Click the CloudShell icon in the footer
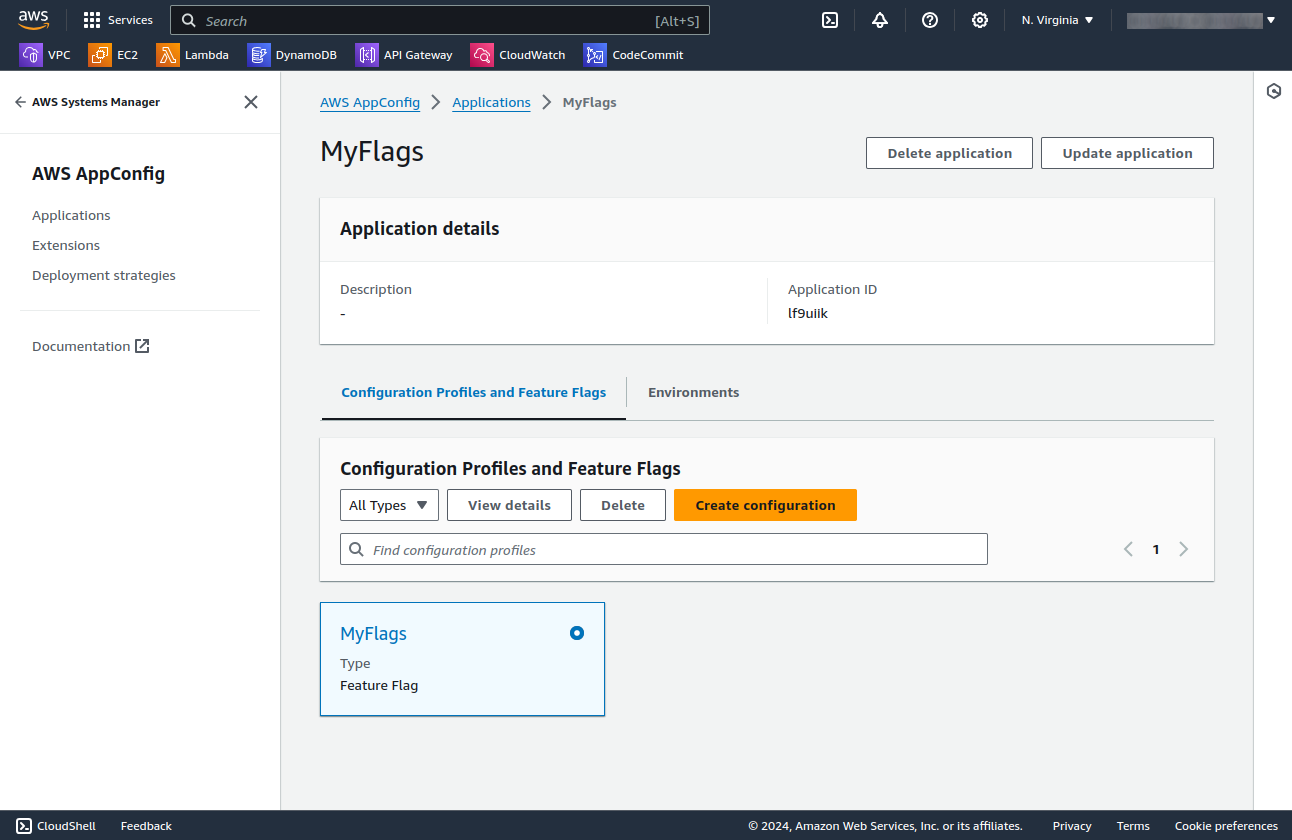1292x840 pixels. click(24, 826)
